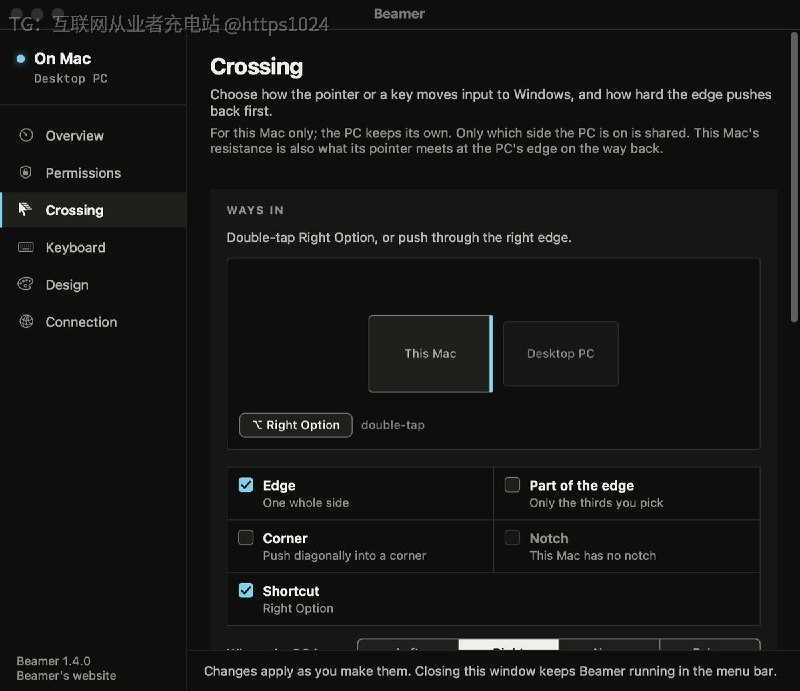The height and width of the screenshot is (691, 800).
Task: Click the Connection globe icon
Action: pyautogui.click(x=26, y=322)
